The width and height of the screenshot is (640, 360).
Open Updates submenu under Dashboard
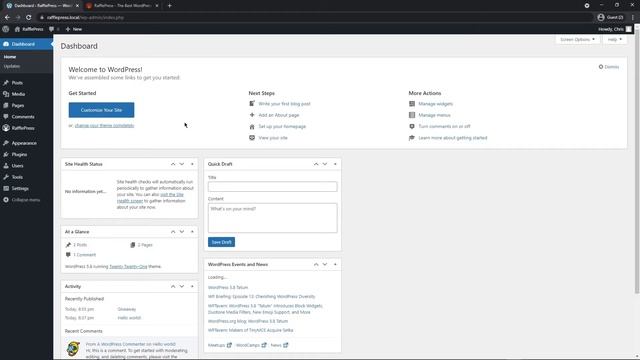12,66
